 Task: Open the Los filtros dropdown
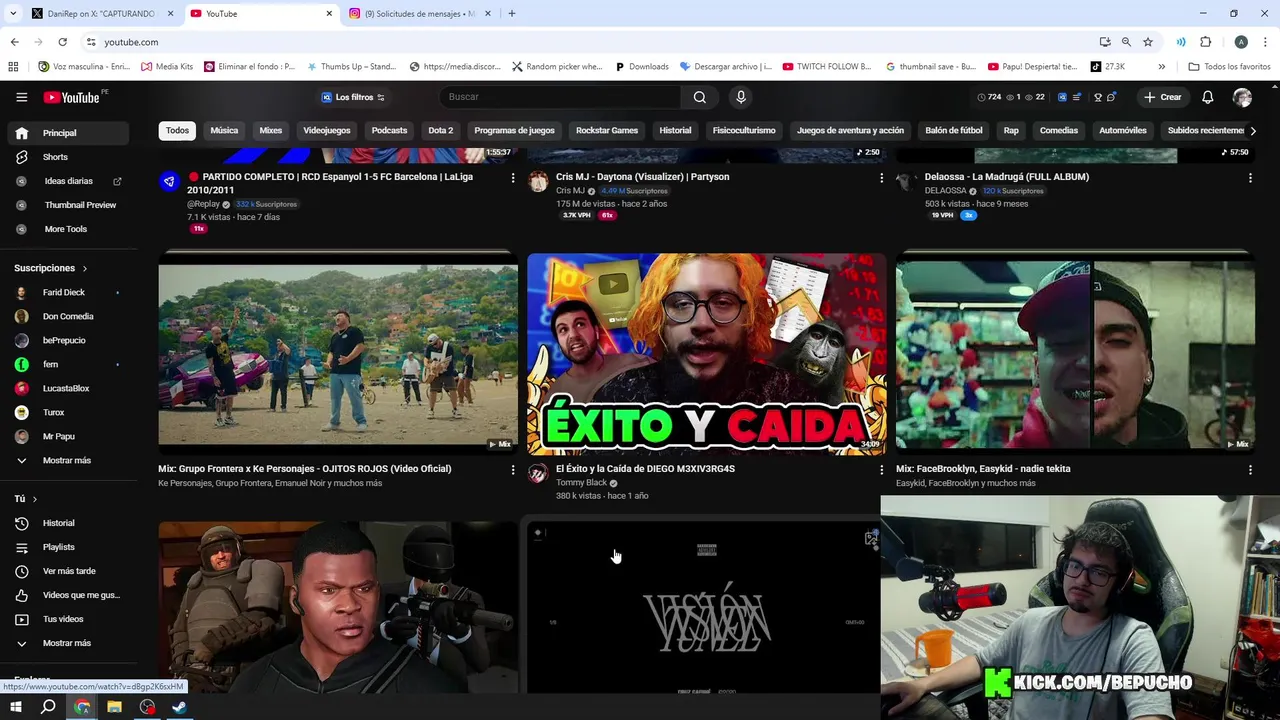pos(354,97)
